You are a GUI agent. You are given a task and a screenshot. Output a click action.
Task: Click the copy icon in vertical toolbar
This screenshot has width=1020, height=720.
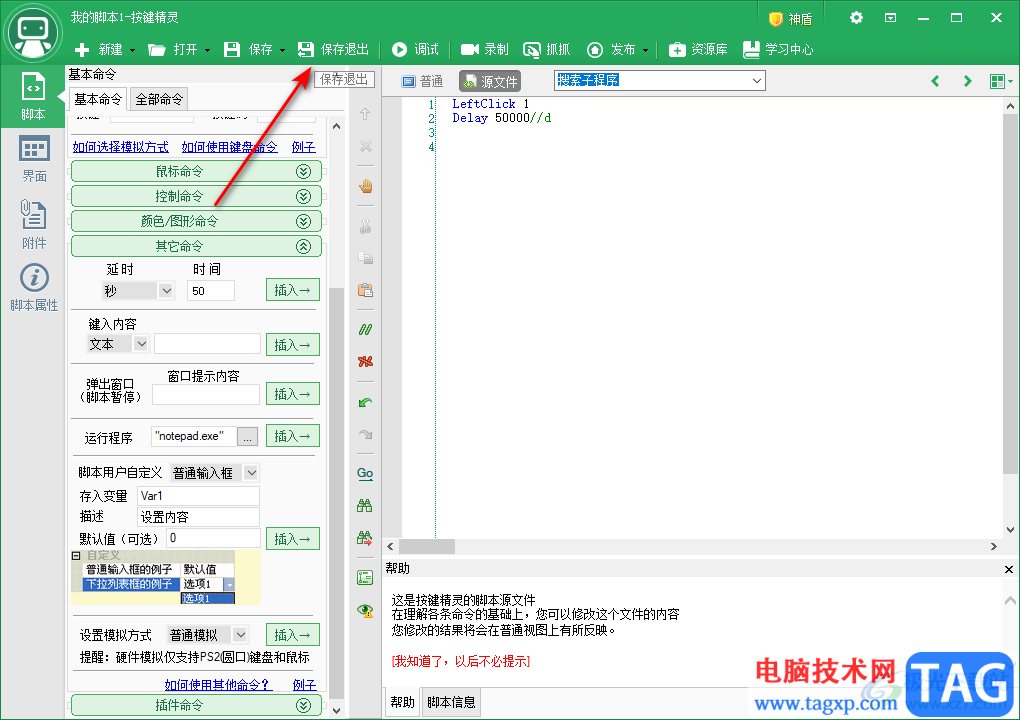[366, 258]
